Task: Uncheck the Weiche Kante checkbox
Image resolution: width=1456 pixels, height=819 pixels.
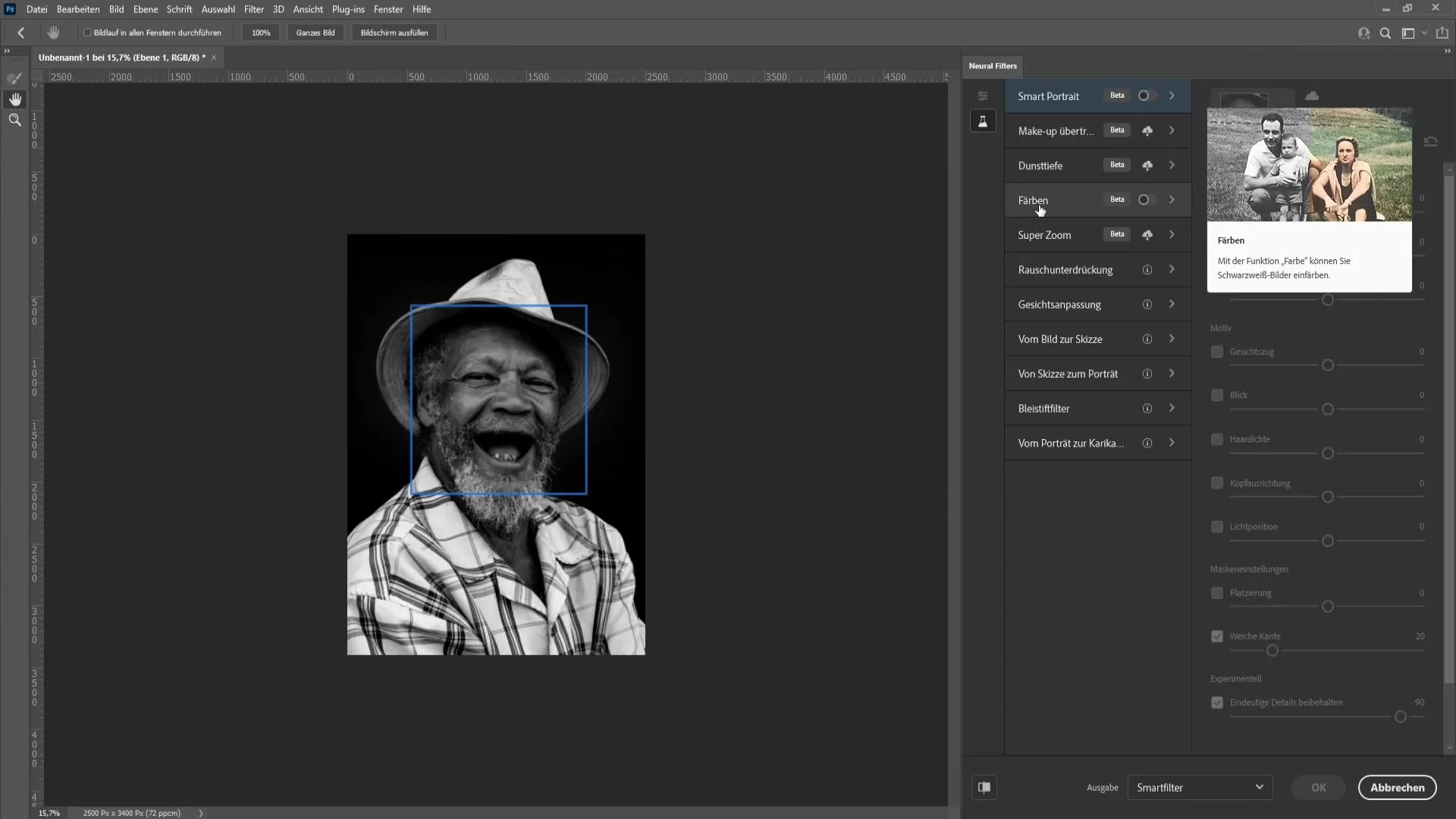Action: [x=1217, y=636]
